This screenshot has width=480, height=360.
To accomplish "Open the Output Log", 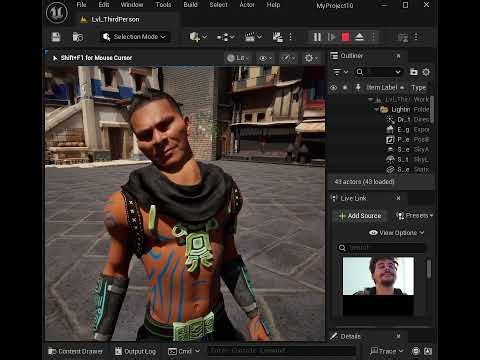I will 135,351.
